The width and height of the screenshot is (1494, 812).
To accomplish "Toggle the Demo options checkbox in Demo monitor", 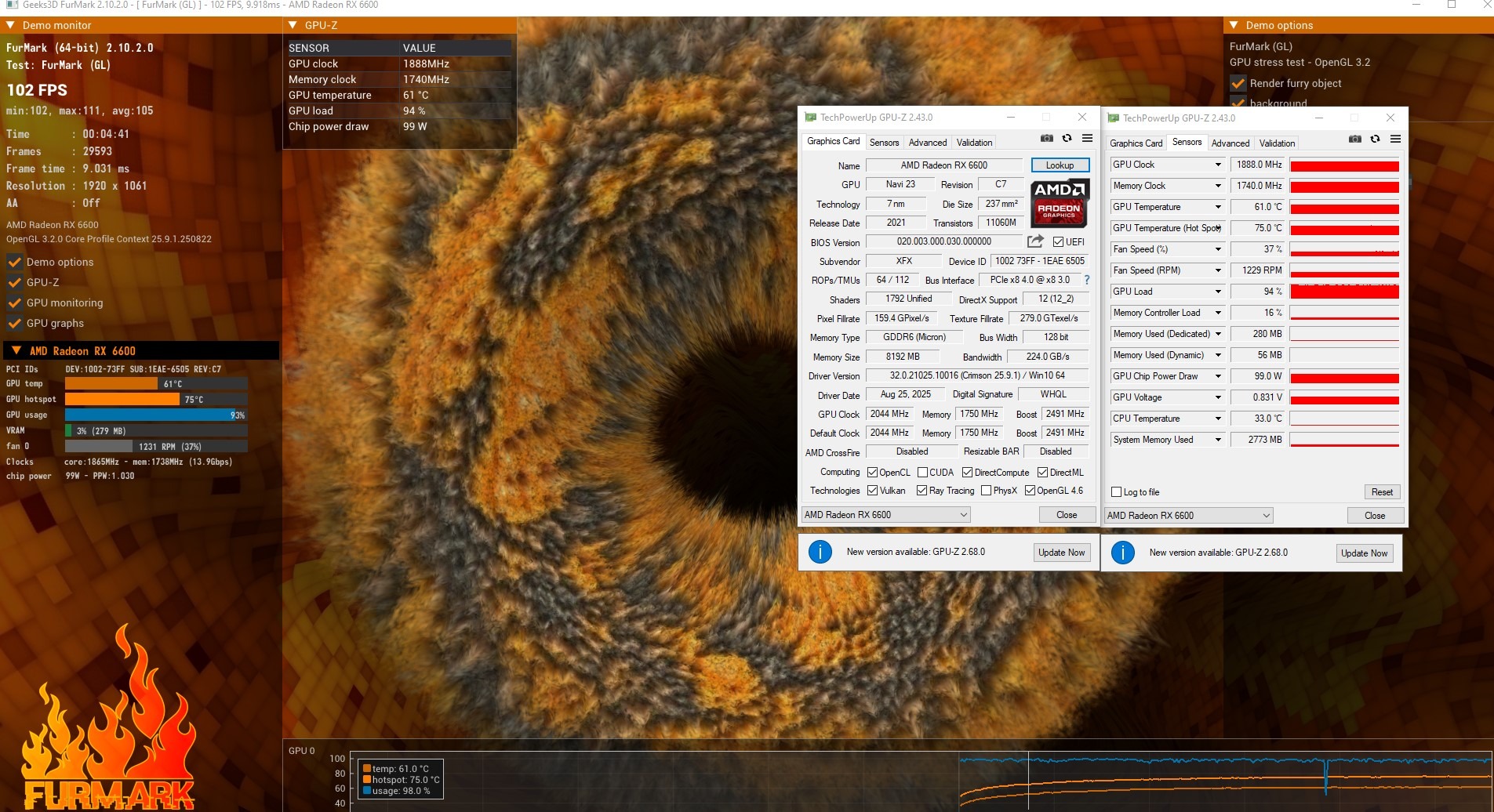I will tap(14, 262).
